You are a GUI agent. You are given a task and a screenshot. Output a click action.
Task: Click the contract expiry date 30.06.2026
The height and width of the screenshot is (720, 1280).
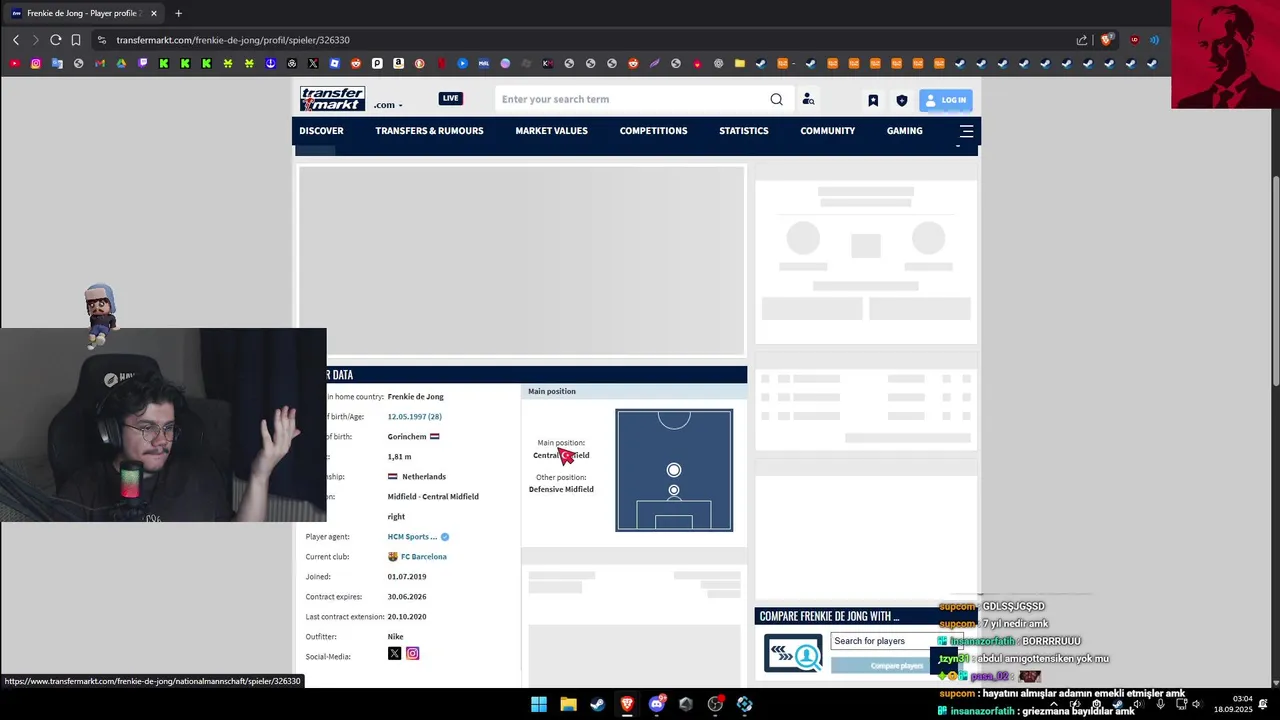point(407,596)
